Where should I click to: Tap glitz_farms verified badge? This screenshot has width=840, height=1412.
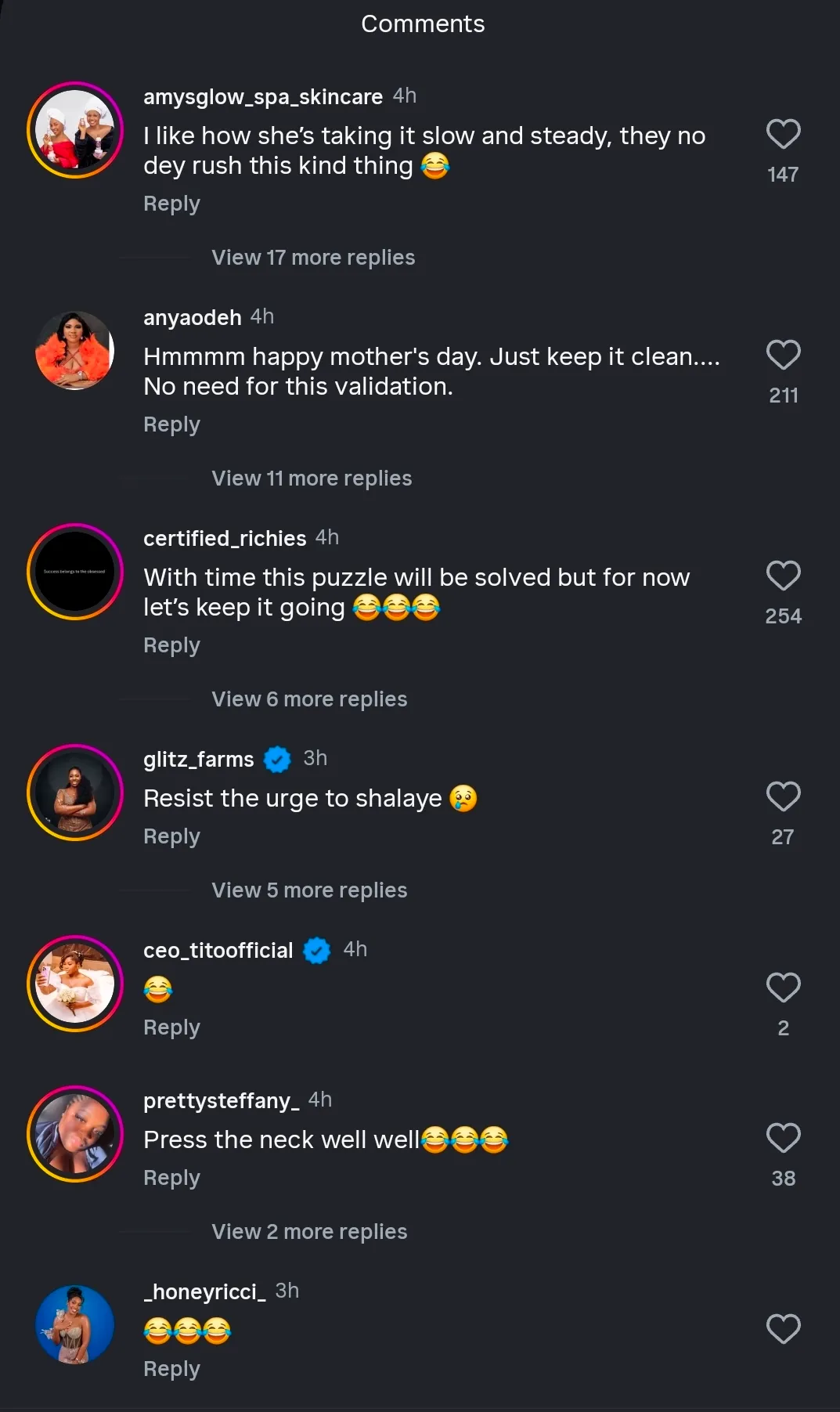pyautogui.click(x=277, y=759)
